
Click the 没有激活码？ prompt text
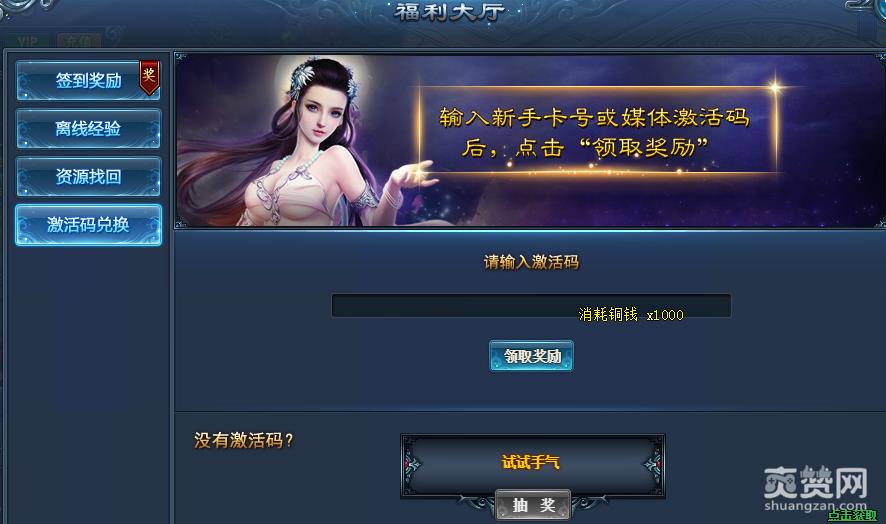pos(244,440)
